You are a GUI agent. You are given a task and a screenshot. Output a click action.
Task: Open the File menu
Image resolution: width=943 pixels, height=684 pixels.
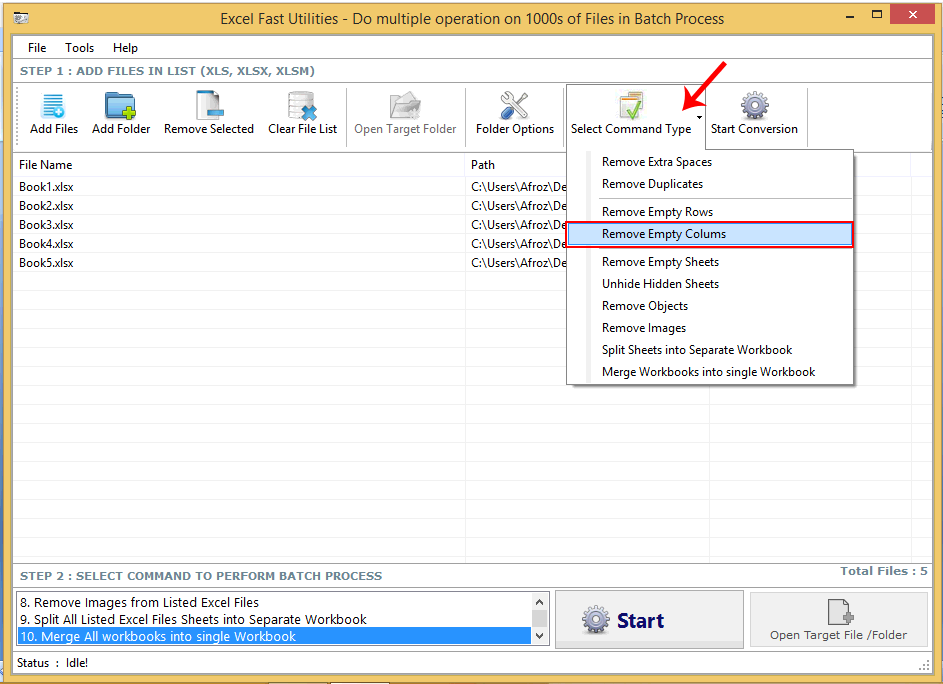pyautogui.click(x=36, y=47)
